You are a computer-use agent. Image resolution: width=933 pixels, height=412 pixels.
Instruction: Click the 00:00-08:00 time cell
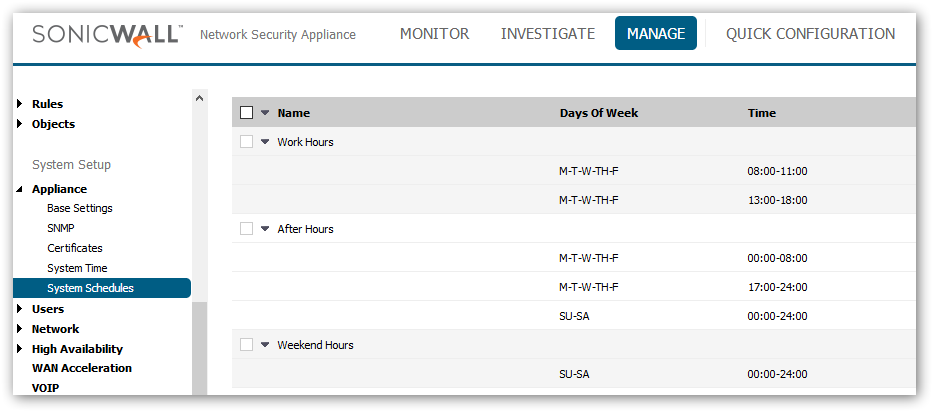(777, 258)
